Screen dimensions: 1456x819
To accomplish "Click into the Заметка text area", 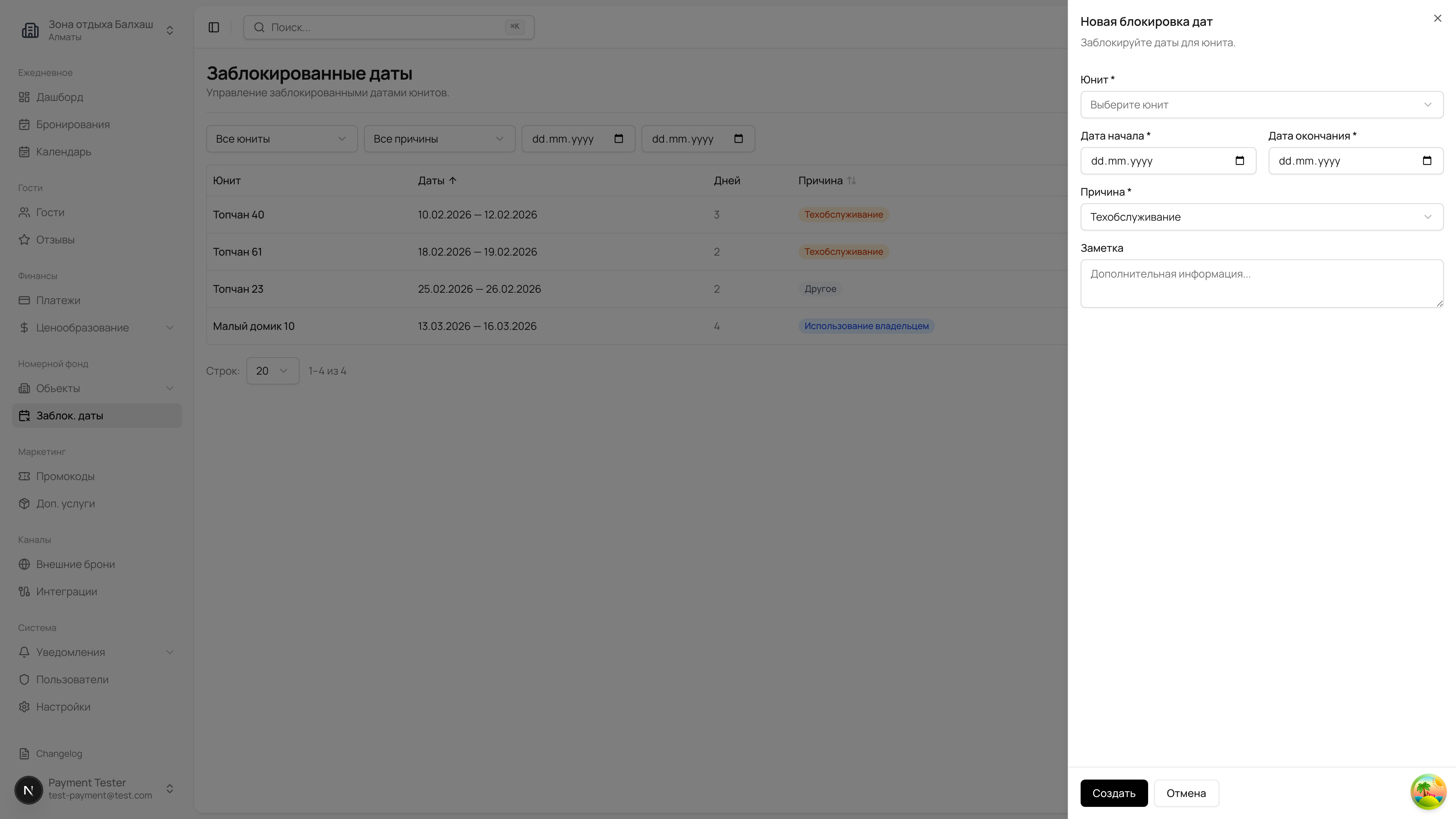I will point(1261,284).
